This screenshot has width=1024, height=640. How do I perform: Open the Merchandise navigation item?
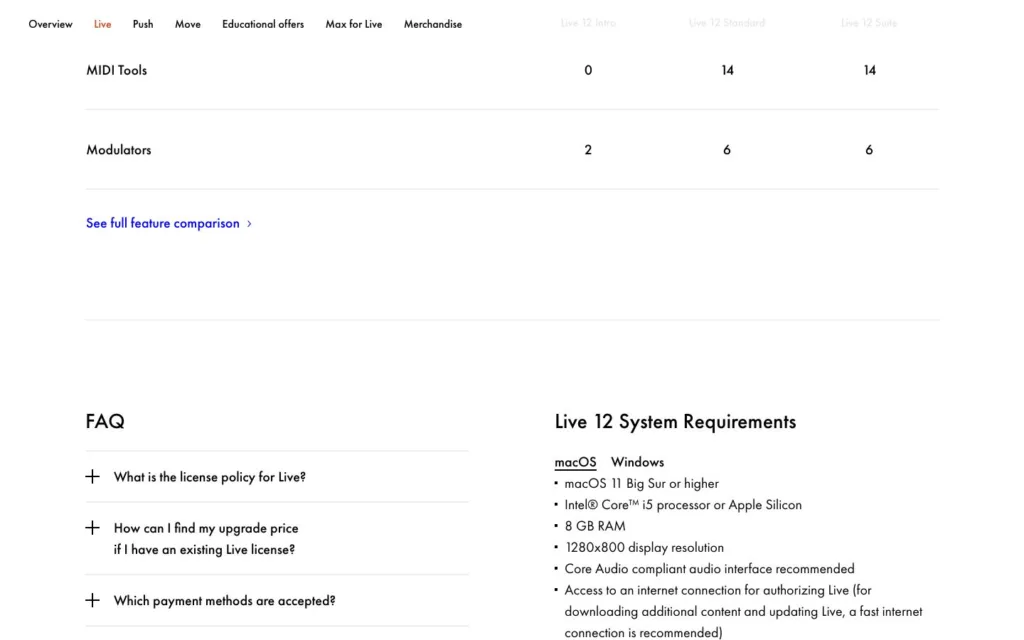pyautogui.click(x=433, y=24)
